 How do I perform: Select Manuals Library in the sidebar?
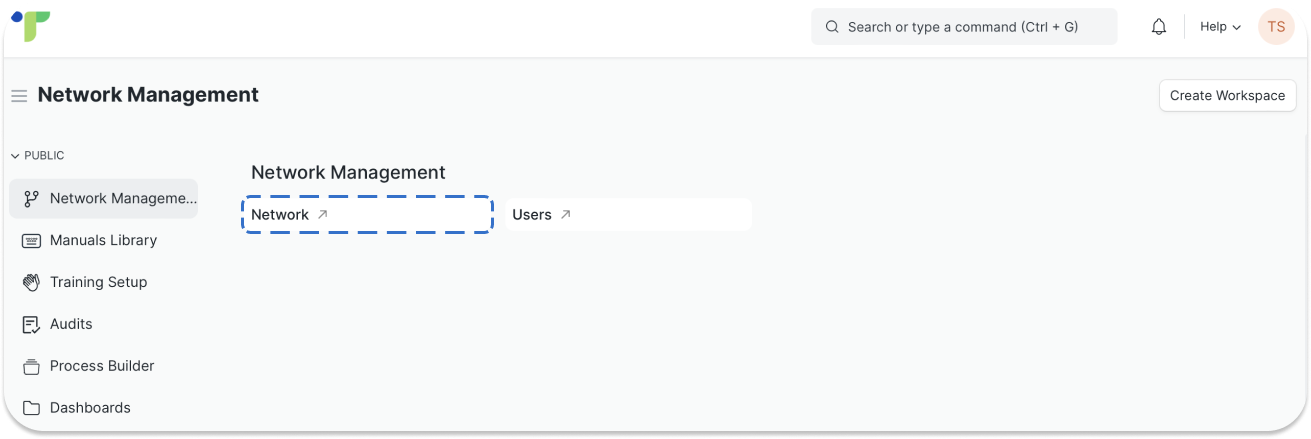tap(103, 240)
